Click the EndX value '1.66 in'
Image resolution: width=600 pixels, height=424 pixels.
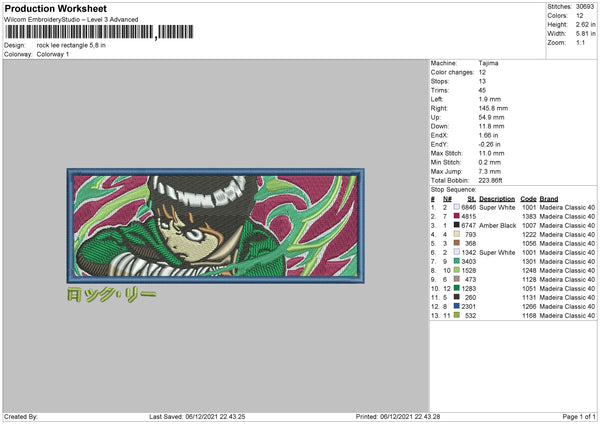(488, 135)
